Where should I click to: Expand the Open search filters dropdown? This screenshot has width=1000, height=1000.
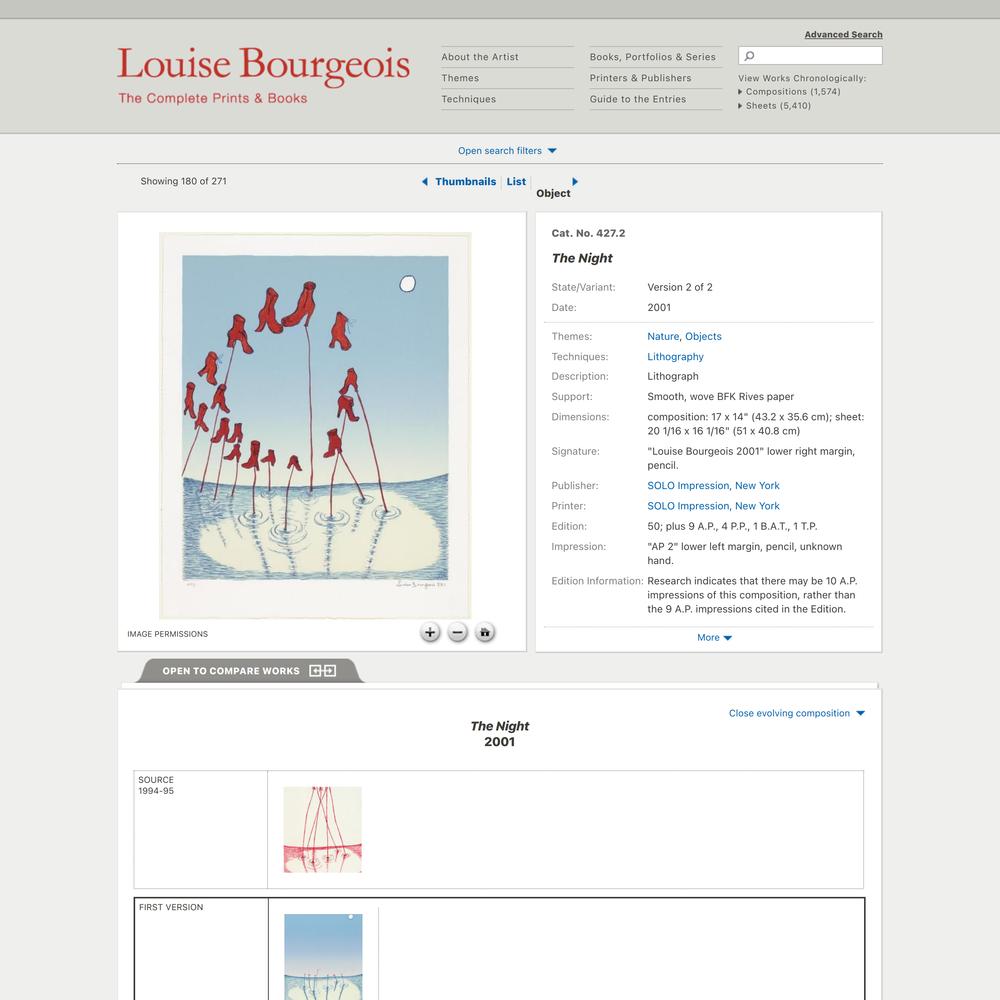[x=507, y=151]
